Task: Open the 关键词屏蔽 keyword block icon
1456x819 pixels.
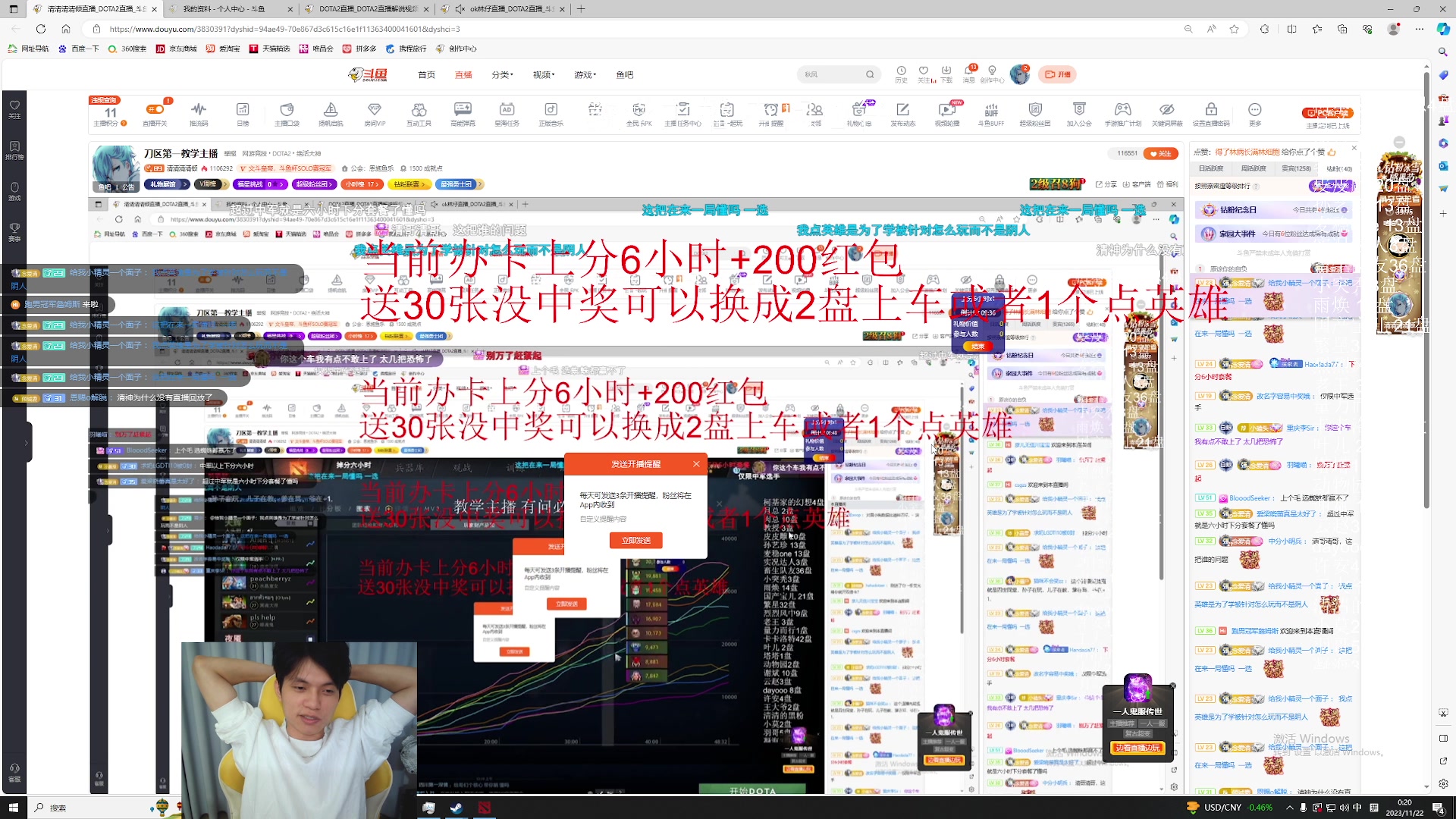Action: pos(1167,113)
